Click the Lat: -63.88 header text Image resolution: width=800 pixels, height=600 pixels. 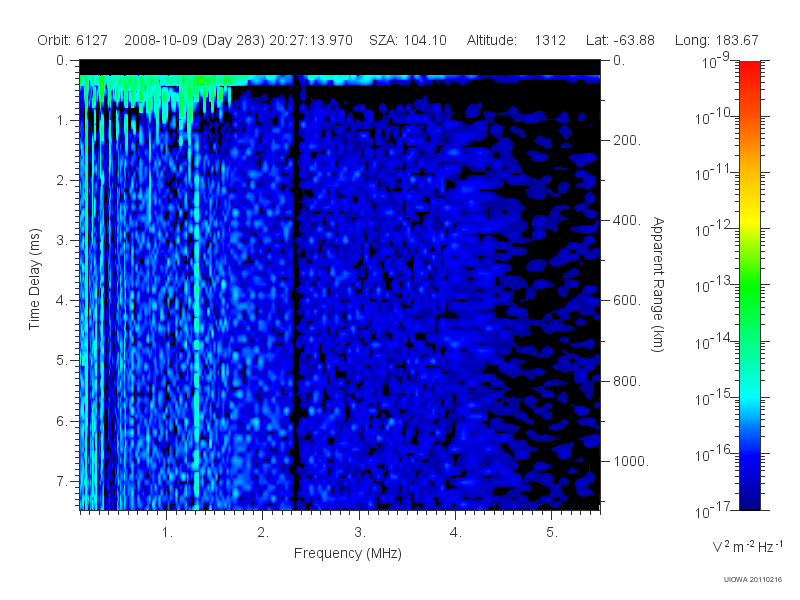pyautogui.click(x=620, y=40)
